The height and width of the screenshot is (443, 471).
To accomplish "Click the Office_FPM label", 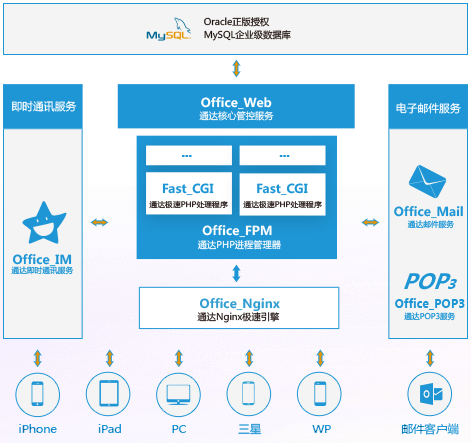I will pos(237,231).
